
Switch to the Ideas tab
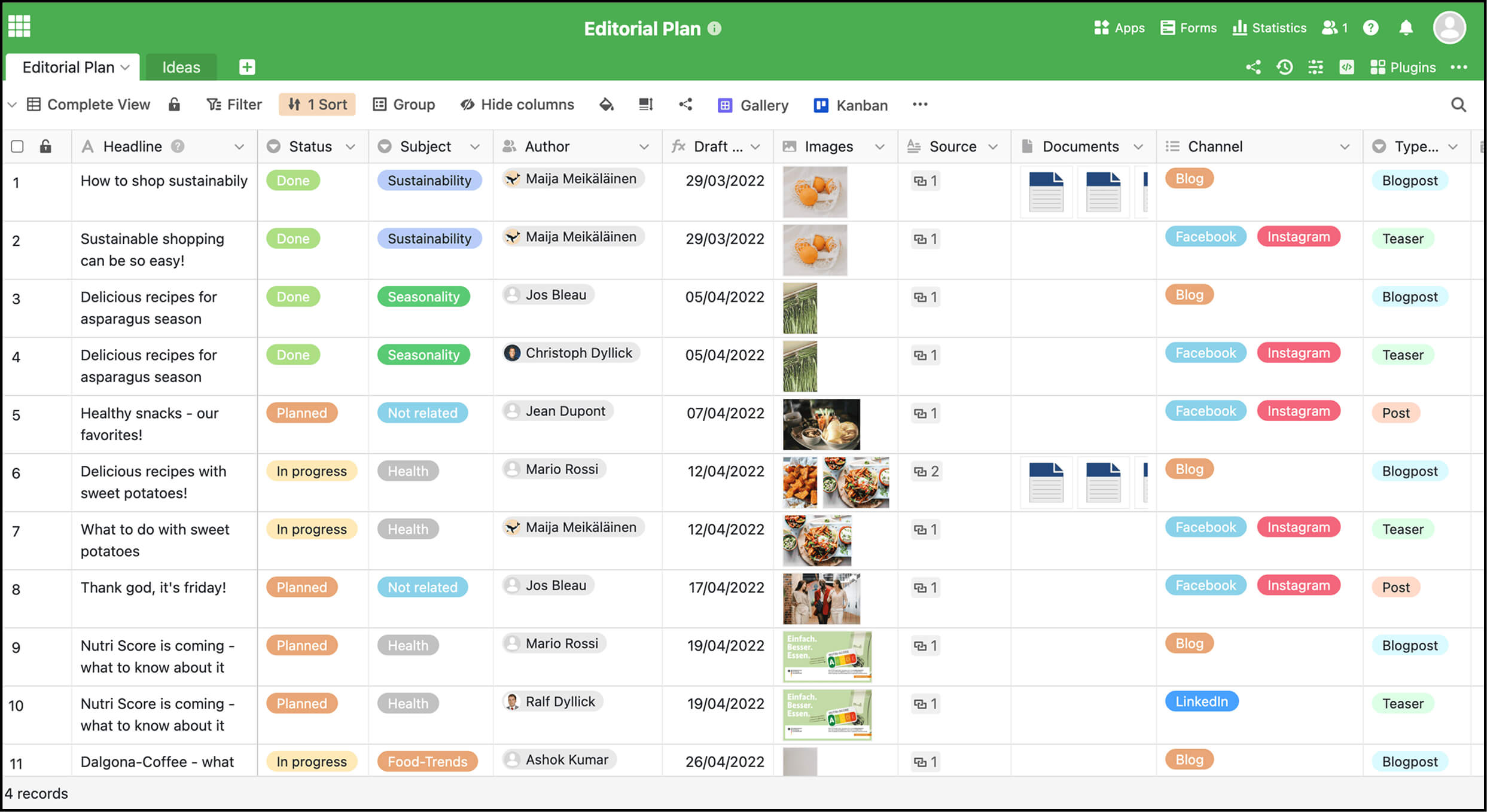click(x=181, y=67)
